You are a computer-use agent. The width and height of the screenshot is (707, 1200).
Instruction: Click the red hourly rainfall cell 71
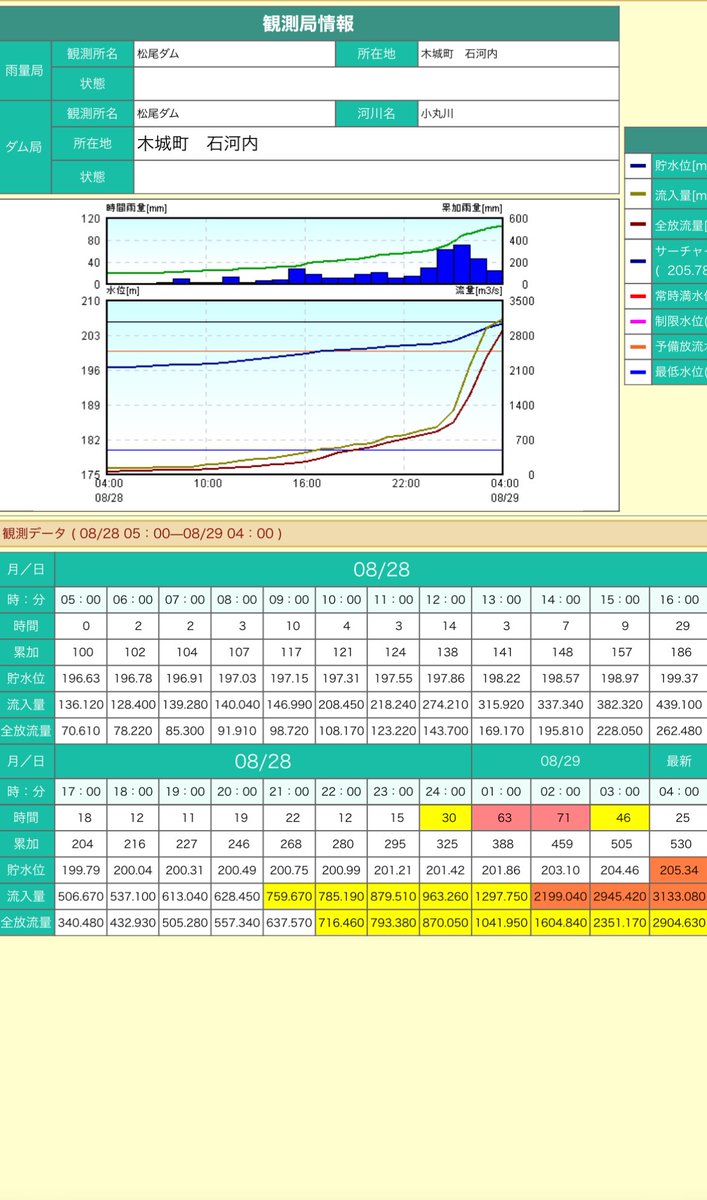(x=560, y=816)
